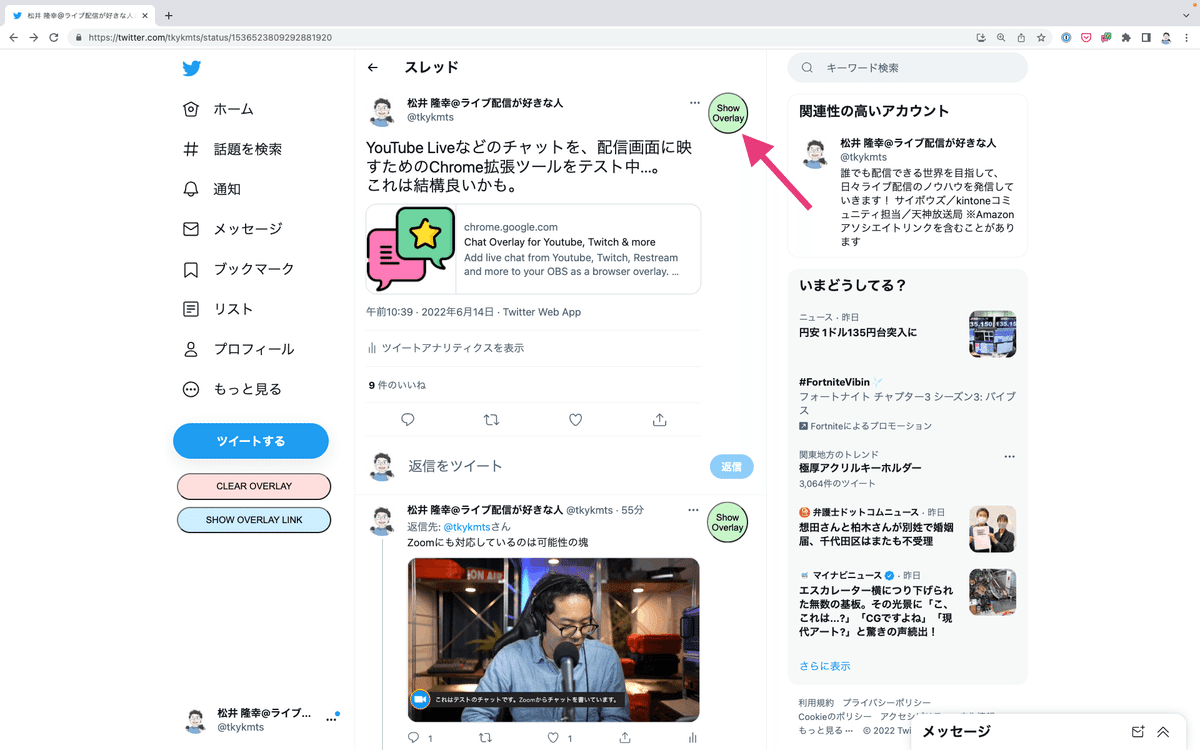Click the ツイートする button
The height and width of the screenshot is (750, 1200).
(x=251, y=441)
